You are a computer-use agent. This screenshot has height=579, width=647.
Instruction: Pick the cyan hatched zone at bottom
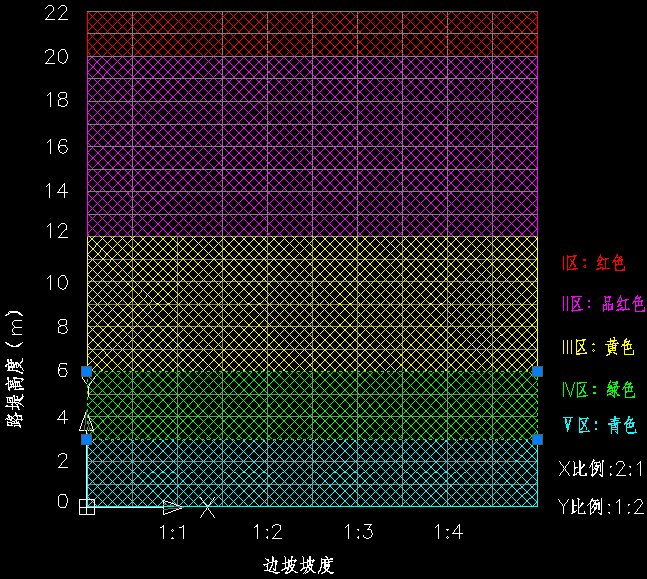tap(312, 474)
